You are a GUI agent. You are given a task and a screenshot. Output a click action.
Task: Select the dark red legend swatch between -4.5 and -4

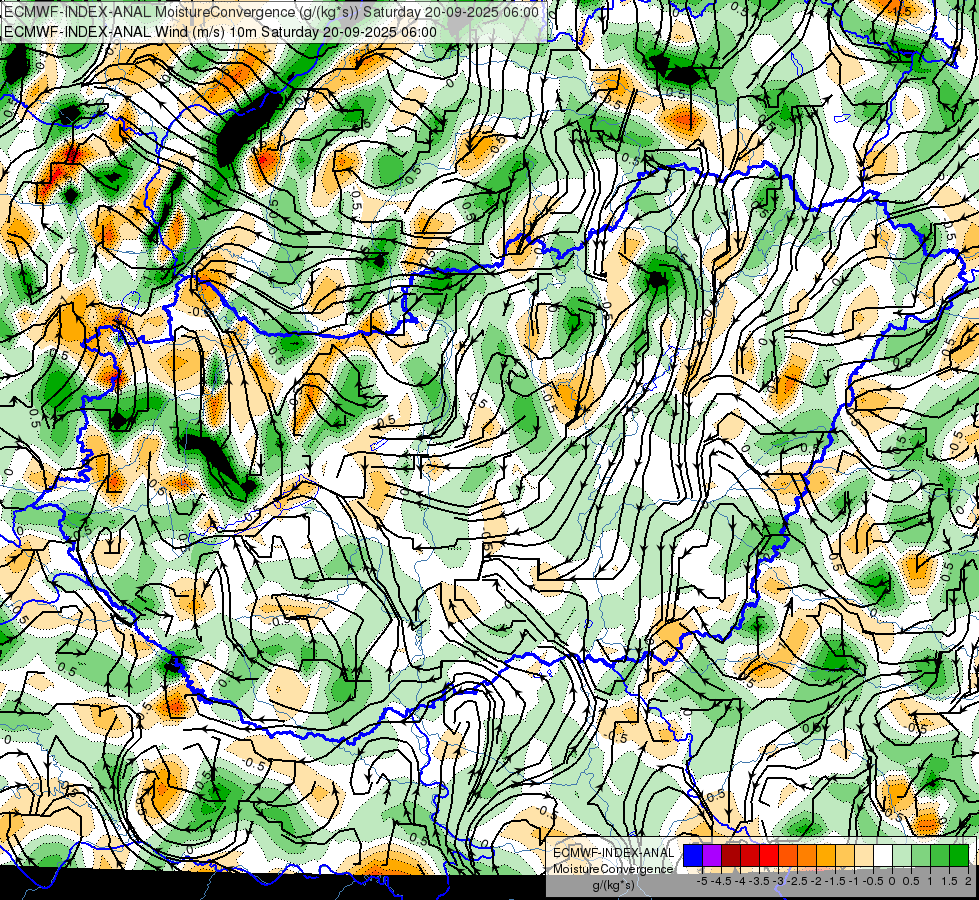(x=731, y=856)
